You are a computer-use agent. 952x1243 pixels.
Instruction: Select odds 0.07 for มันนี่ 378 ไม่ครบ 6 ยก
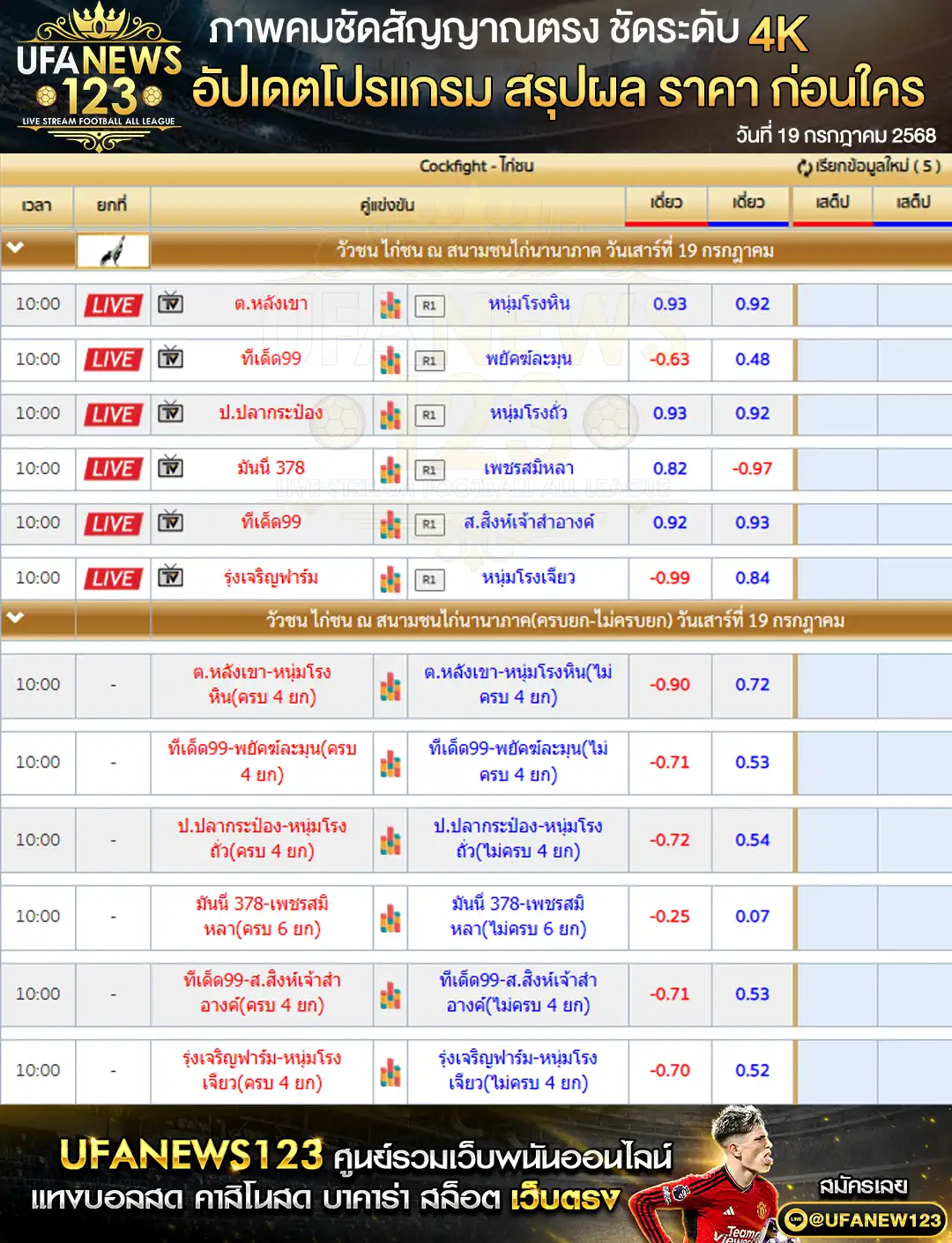pos(753,917)
